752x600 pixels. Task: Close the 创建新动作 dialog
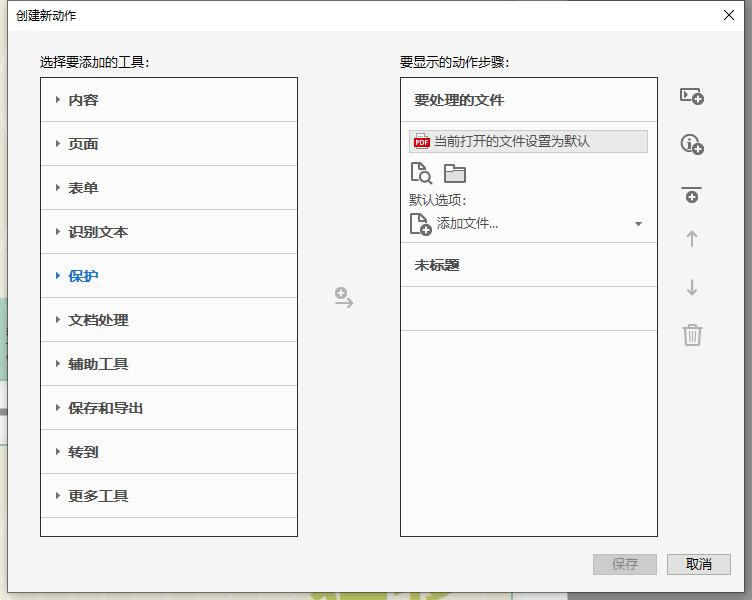[x=728, y=15]
